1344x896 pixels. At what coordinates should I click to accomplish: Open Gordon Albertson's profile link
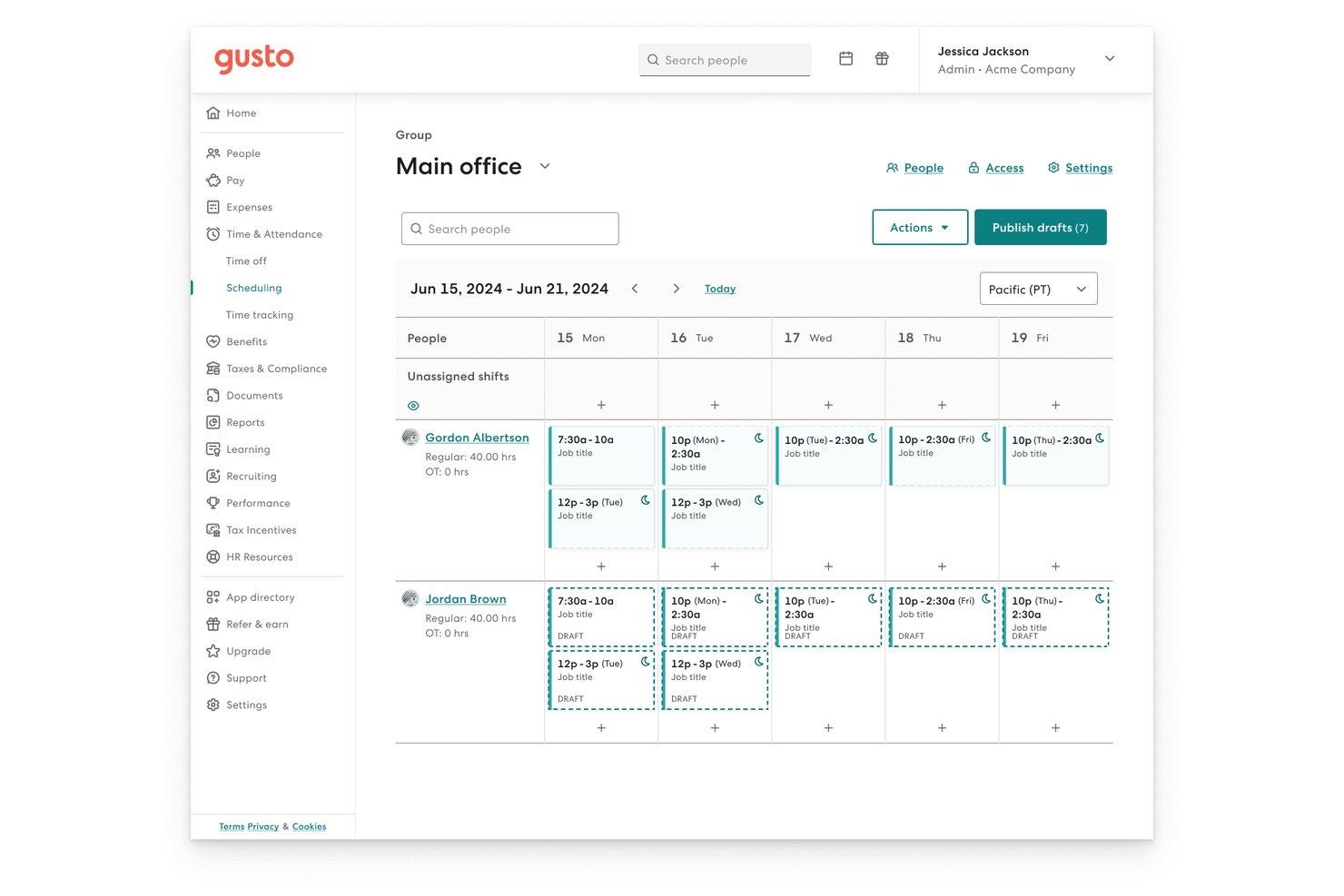click(477, 438)
